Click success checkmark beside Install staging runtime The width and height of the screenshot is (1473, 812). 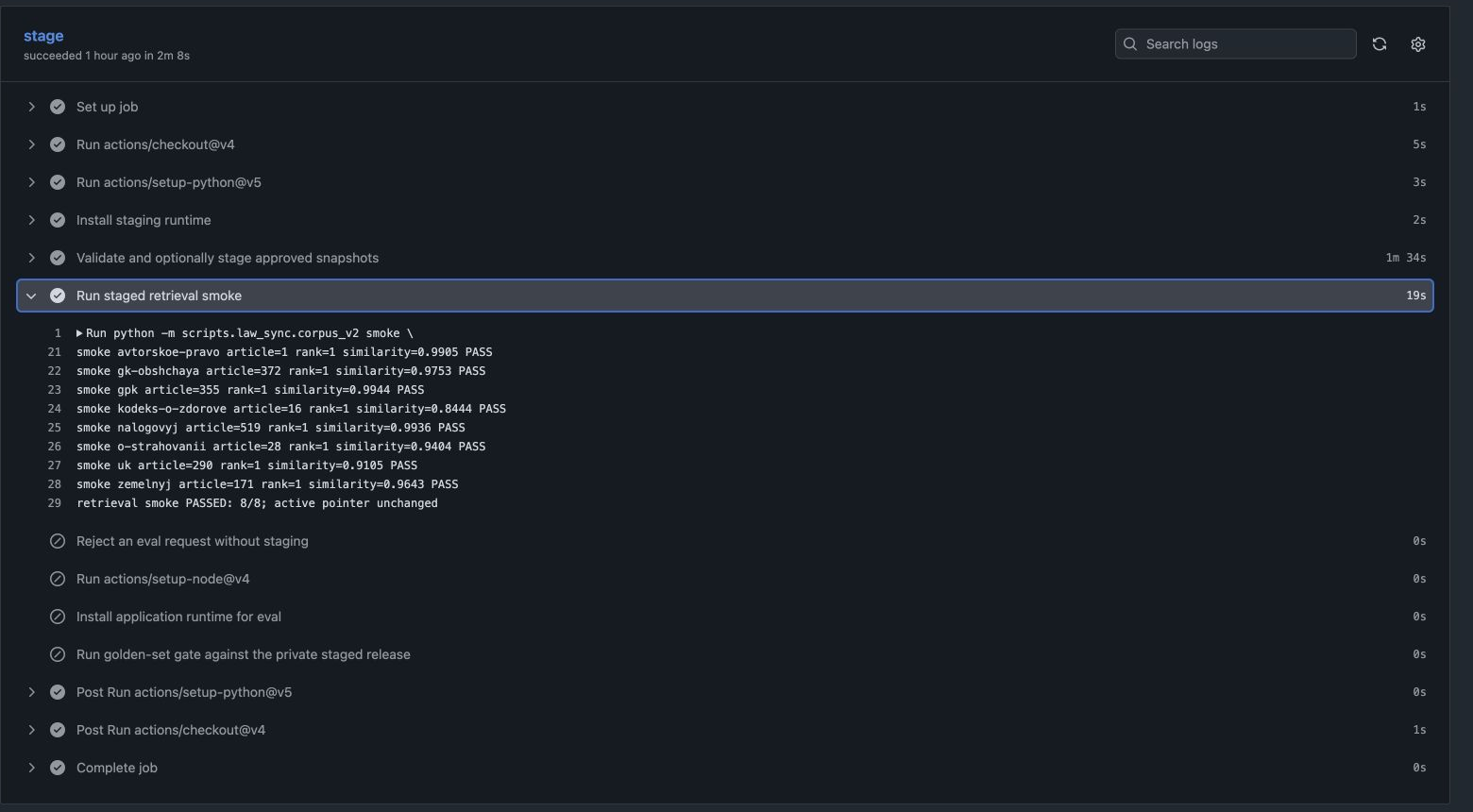pyautogui.click(x=58, y=220)
